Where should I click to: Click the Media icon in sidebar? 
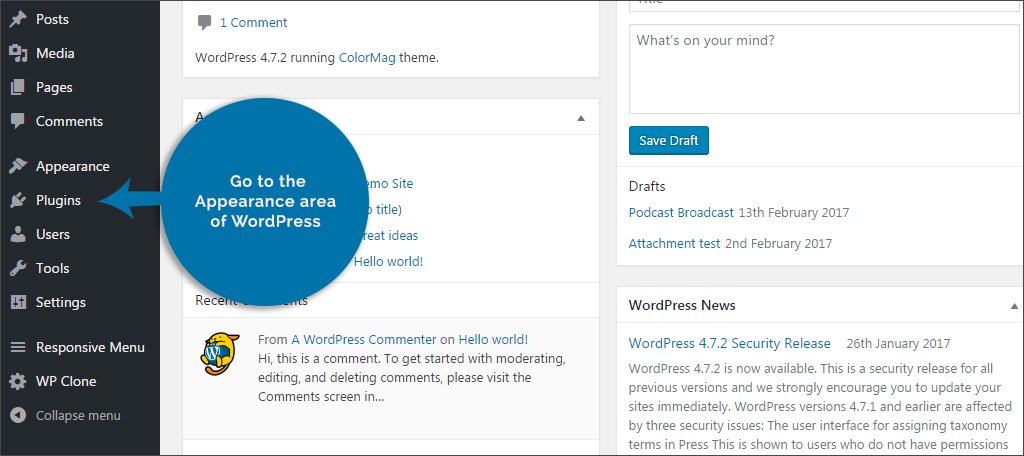(18, 53)
